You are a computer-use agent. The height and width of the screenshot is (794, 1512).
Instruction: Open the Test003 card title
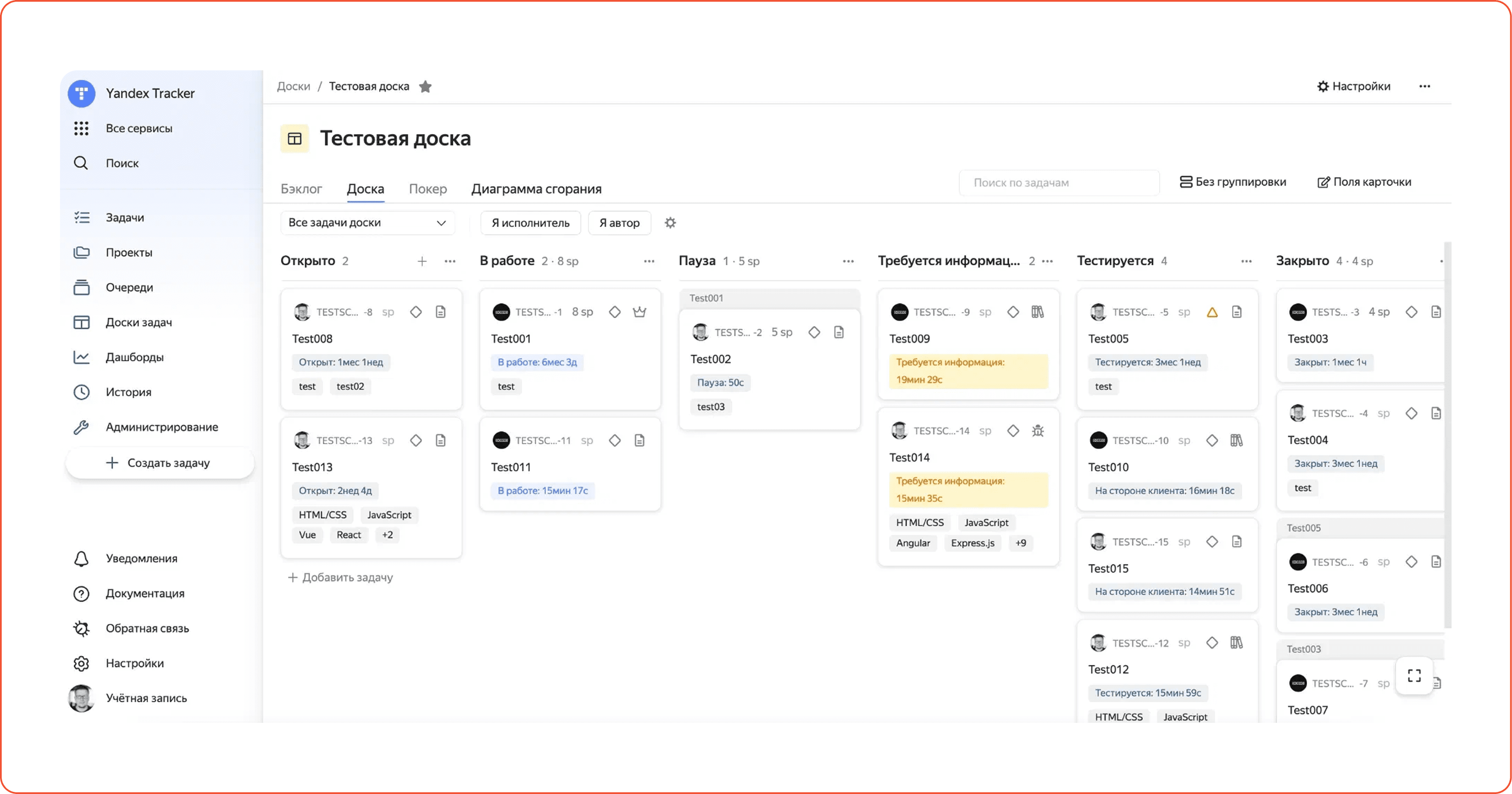[x=1308, y=339]
